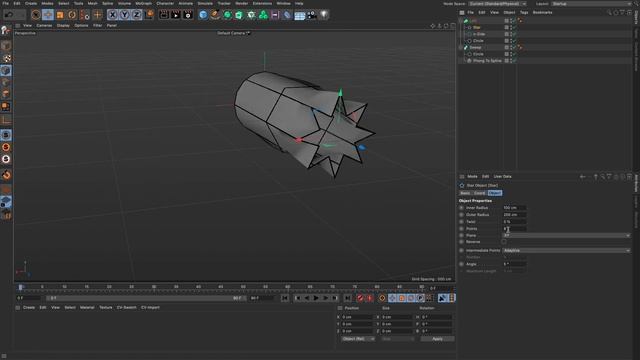The width and height of the screenshot is (640, 360).
Task: Open the File menu in menu bar
Action: click(x=6, y=3)
